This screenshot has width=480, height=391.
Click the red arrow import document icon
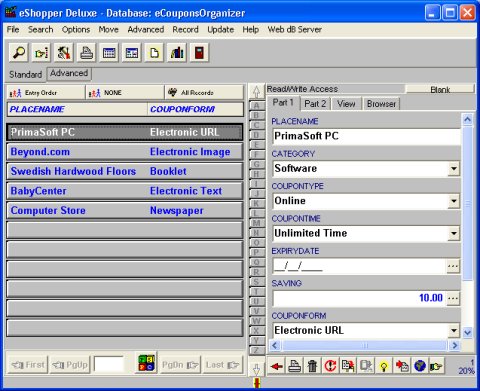402,366
